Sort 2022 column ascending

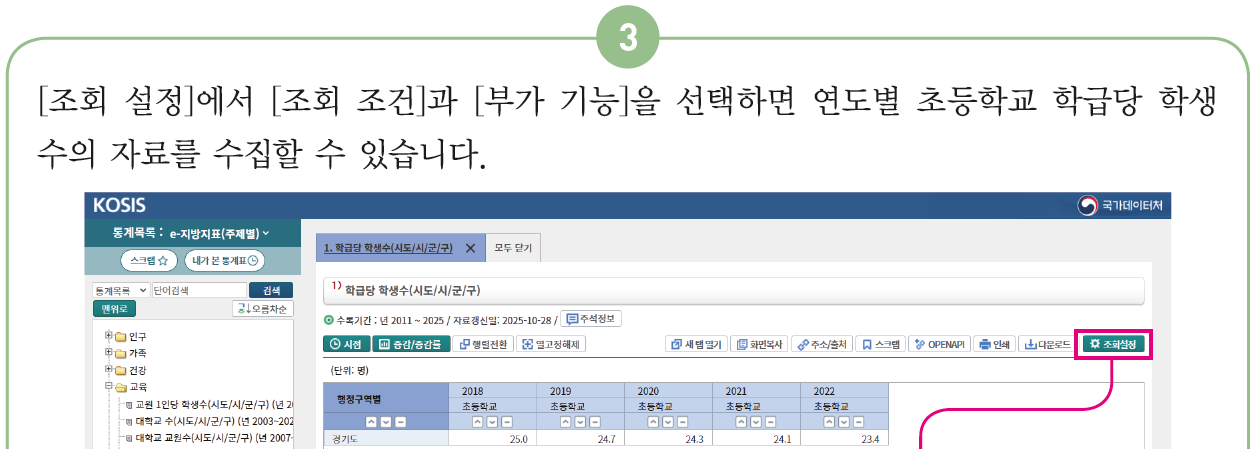pyautogui.click(x=830, y=422)
